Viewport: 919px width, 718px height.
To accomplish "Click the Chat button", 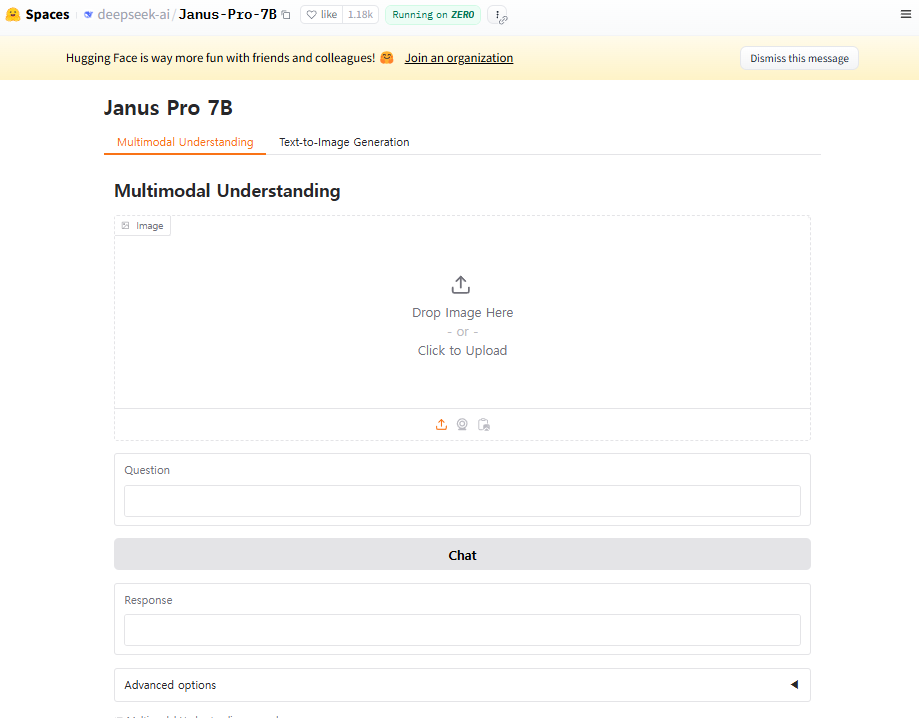I will (x=462, y=554).
